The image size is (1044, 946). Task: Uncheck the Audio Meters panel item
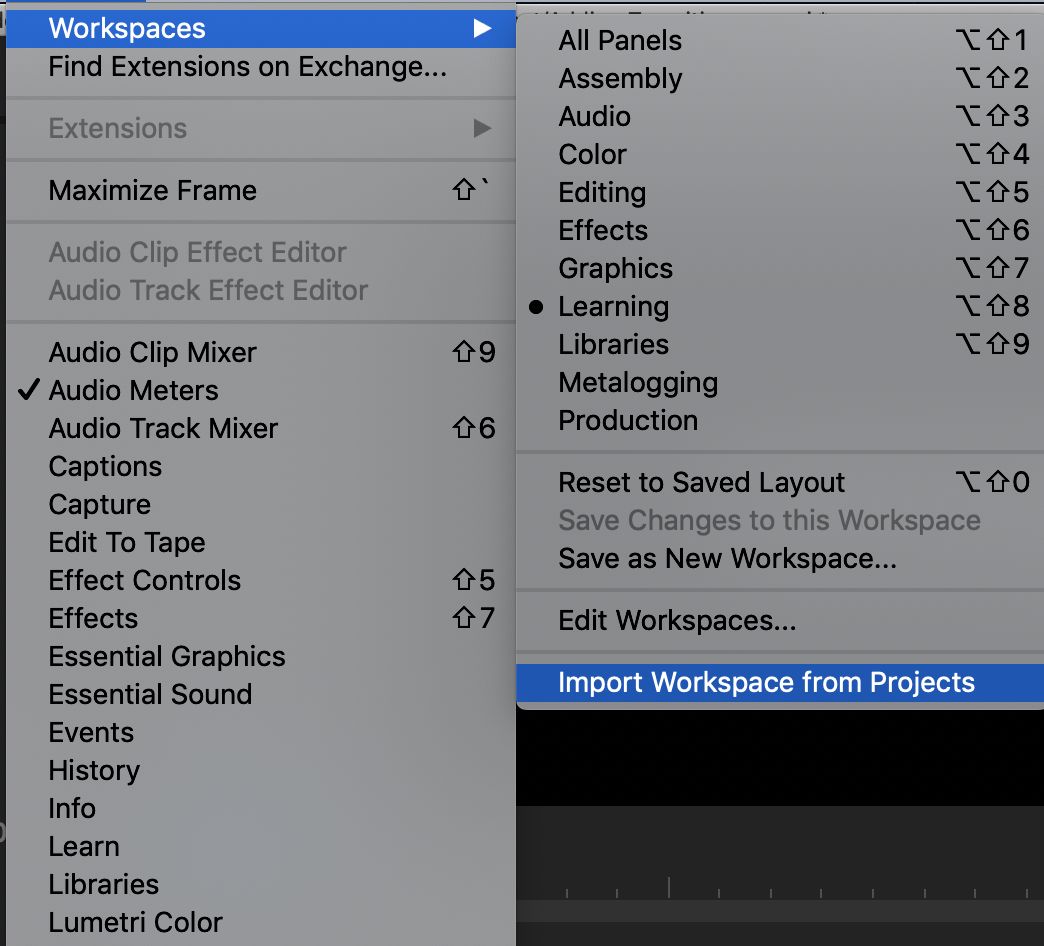click(133, 390)
